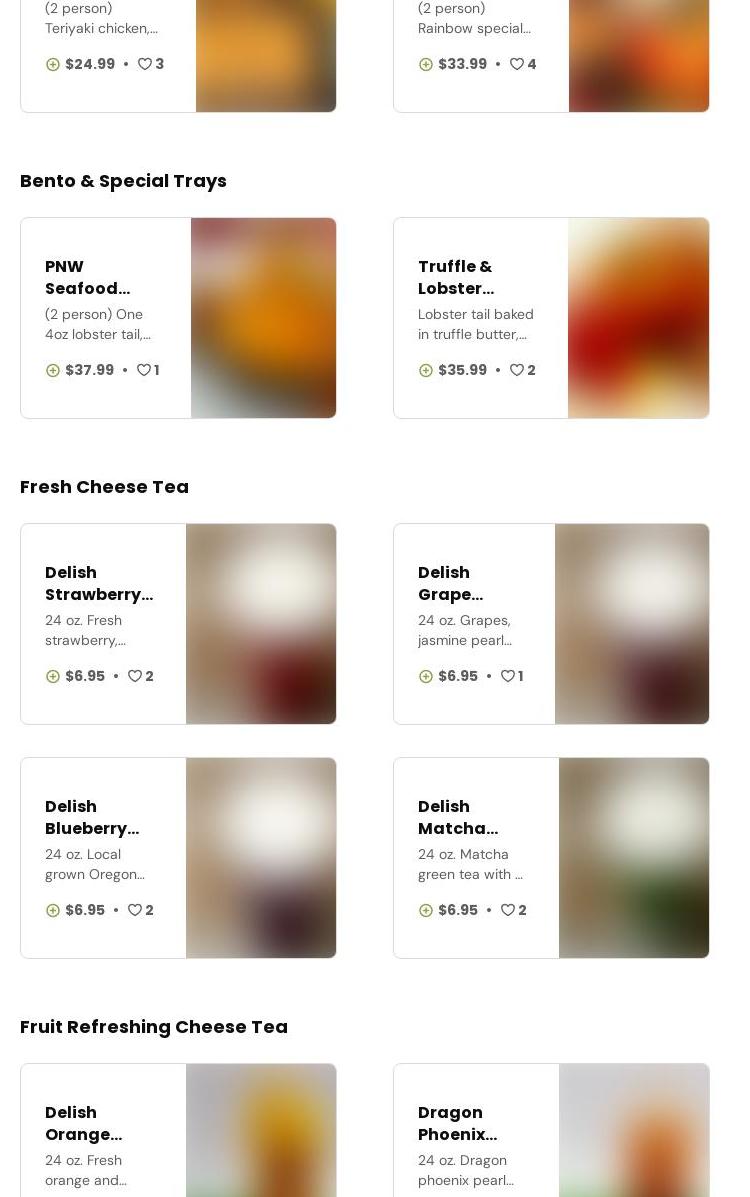Select Dragon Phoenix item title
The width and height of the screenshot is (750, 1197).
(x=457, y=1123)
